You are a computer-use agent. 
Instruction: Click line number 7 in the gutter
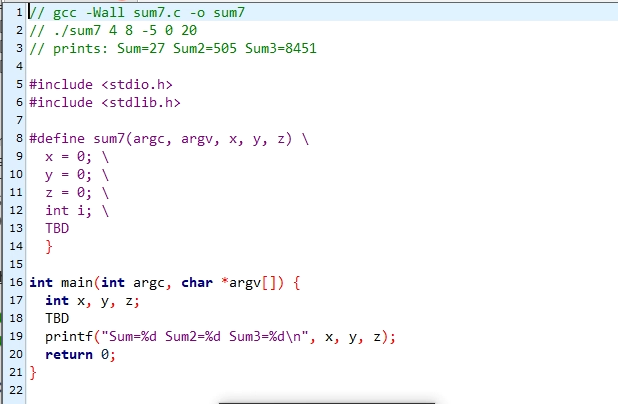19,120
